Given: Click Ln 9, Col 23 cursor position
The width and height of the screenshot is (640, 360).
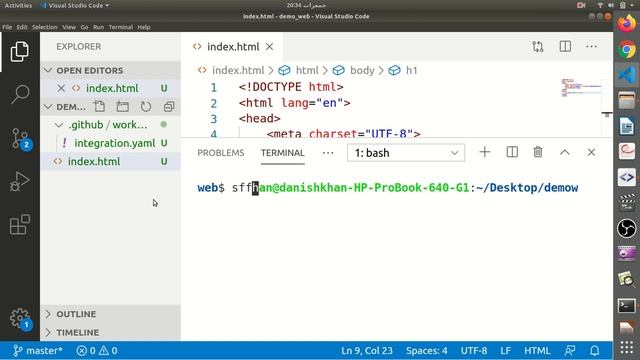Looking at the screenshot, I should pyautogui.click(x=367, y=351).
